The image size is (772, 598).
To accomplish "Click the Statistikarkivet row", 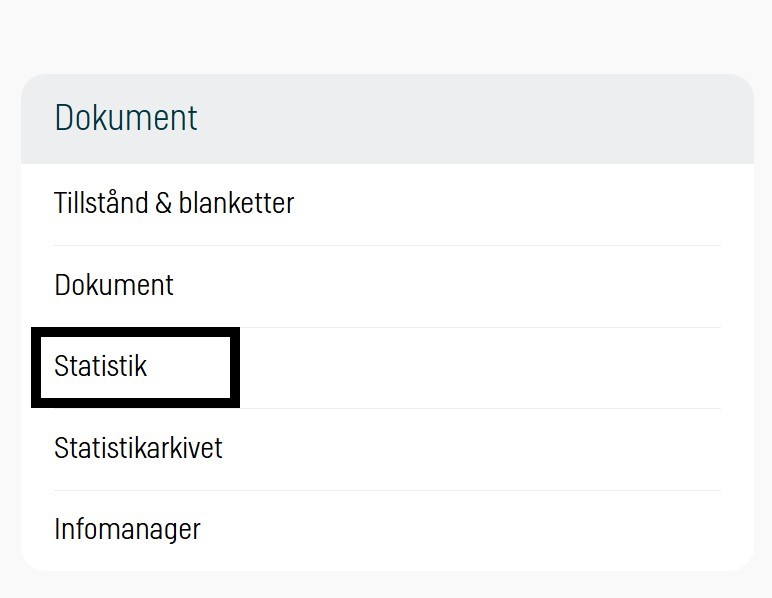I will [138, 448].
